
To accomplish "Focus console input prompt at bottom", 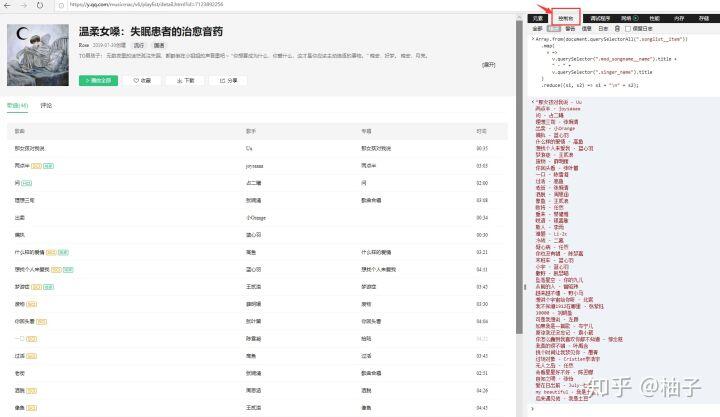I will [x=624, y=409].
